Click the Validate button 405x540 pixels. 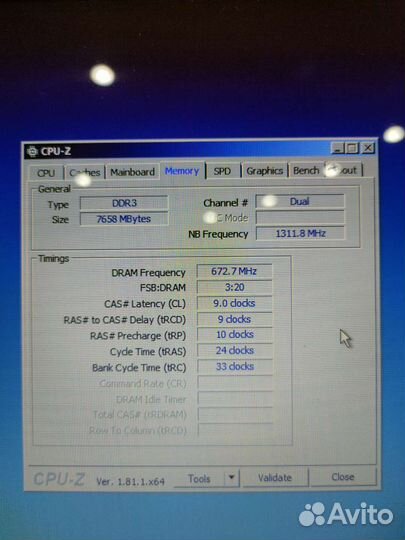pyautogui.click(x=275, y=478)
